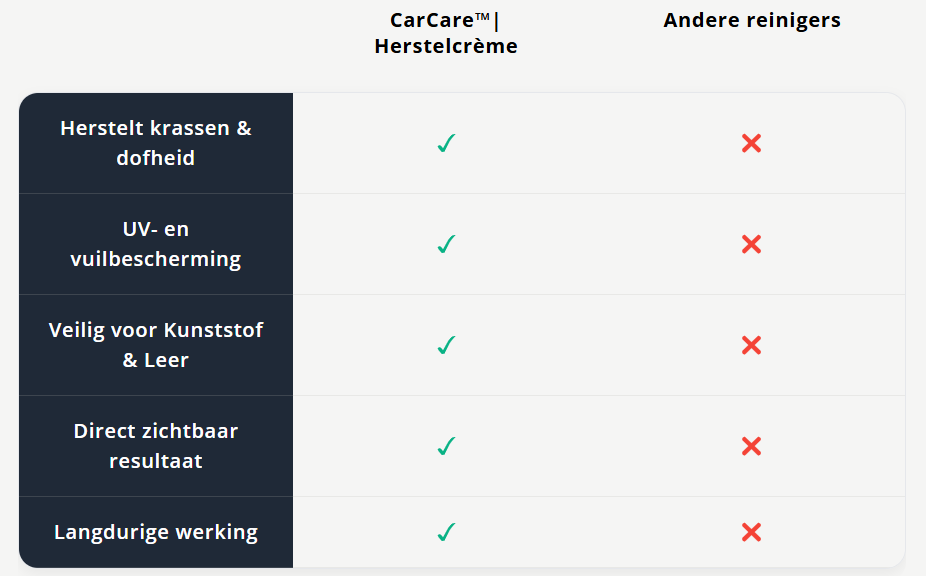
Task: Click the red cross for Direct zichtbaar resultaat
Action: pyautogui.click(x=752, y=446)
